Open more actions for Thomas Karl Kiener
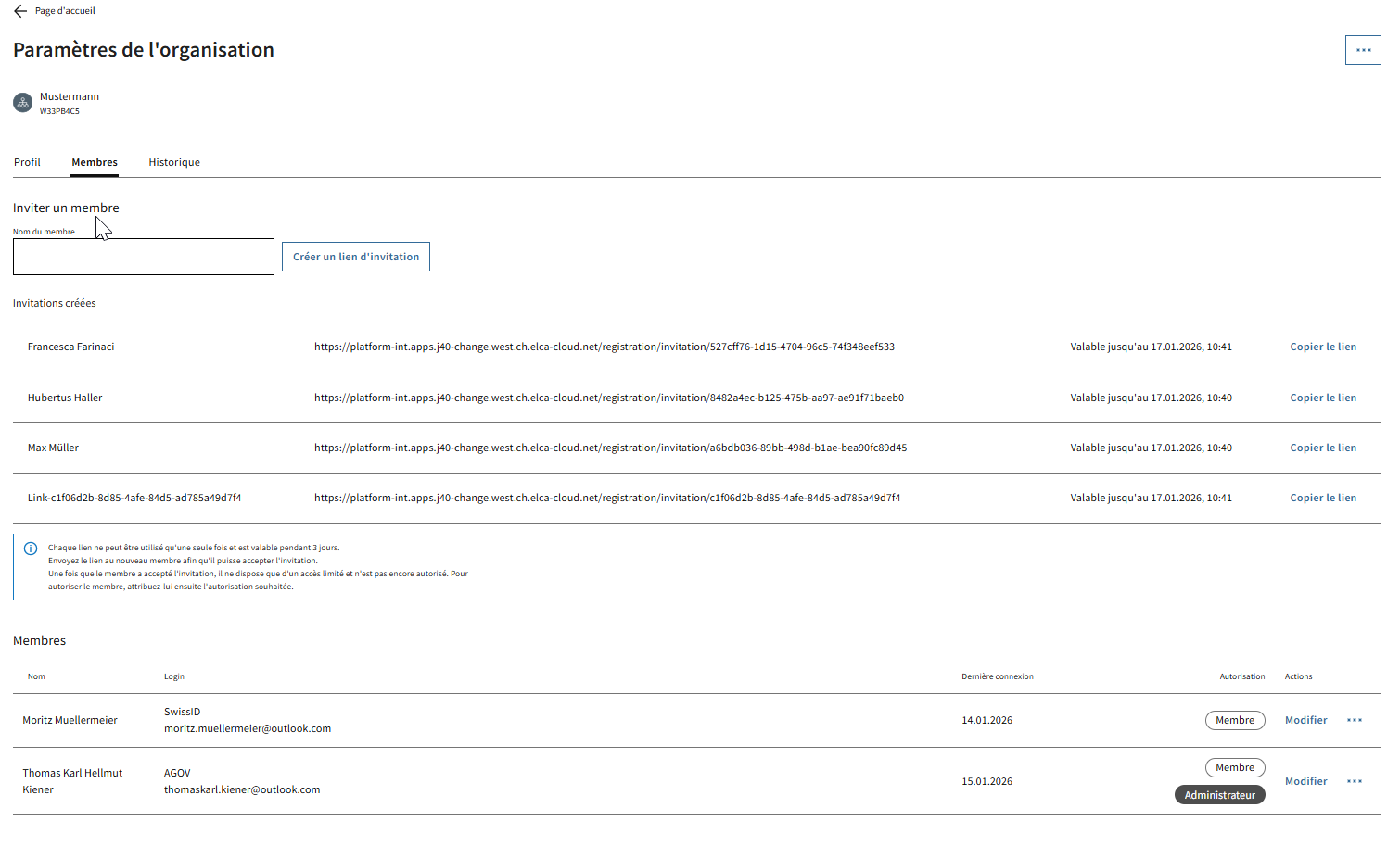 [x=1354, y=781]
